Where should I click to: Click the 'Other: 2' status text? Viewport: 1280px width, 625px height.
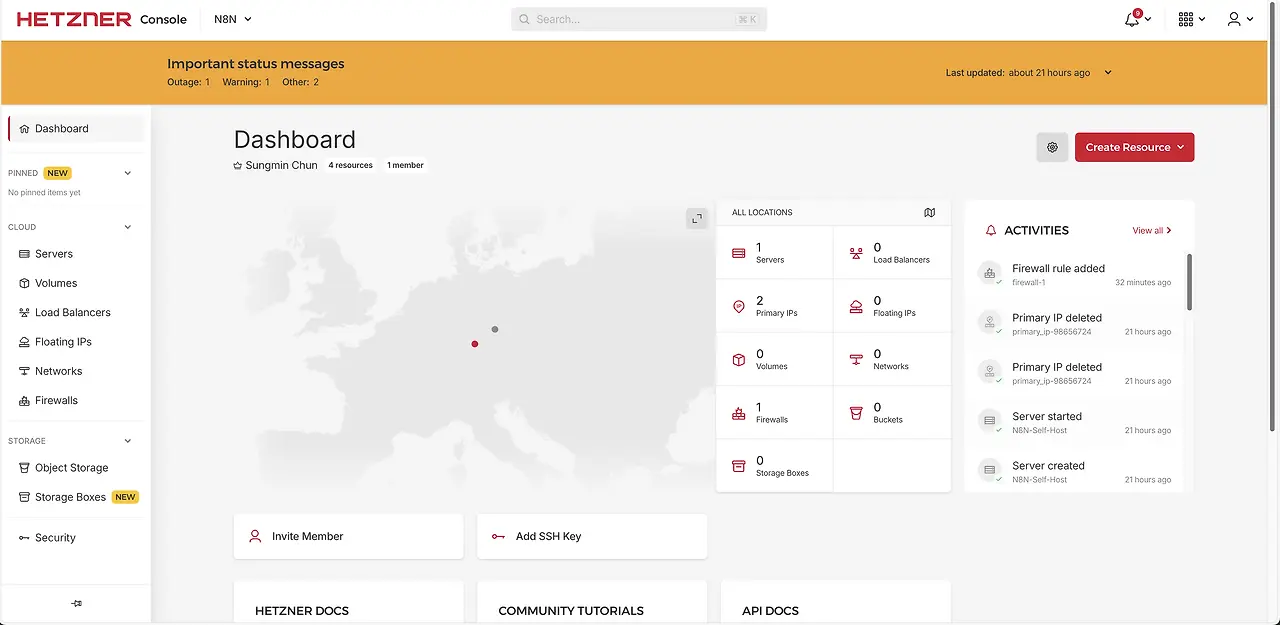pyautogui.click(x=300, y=82)
